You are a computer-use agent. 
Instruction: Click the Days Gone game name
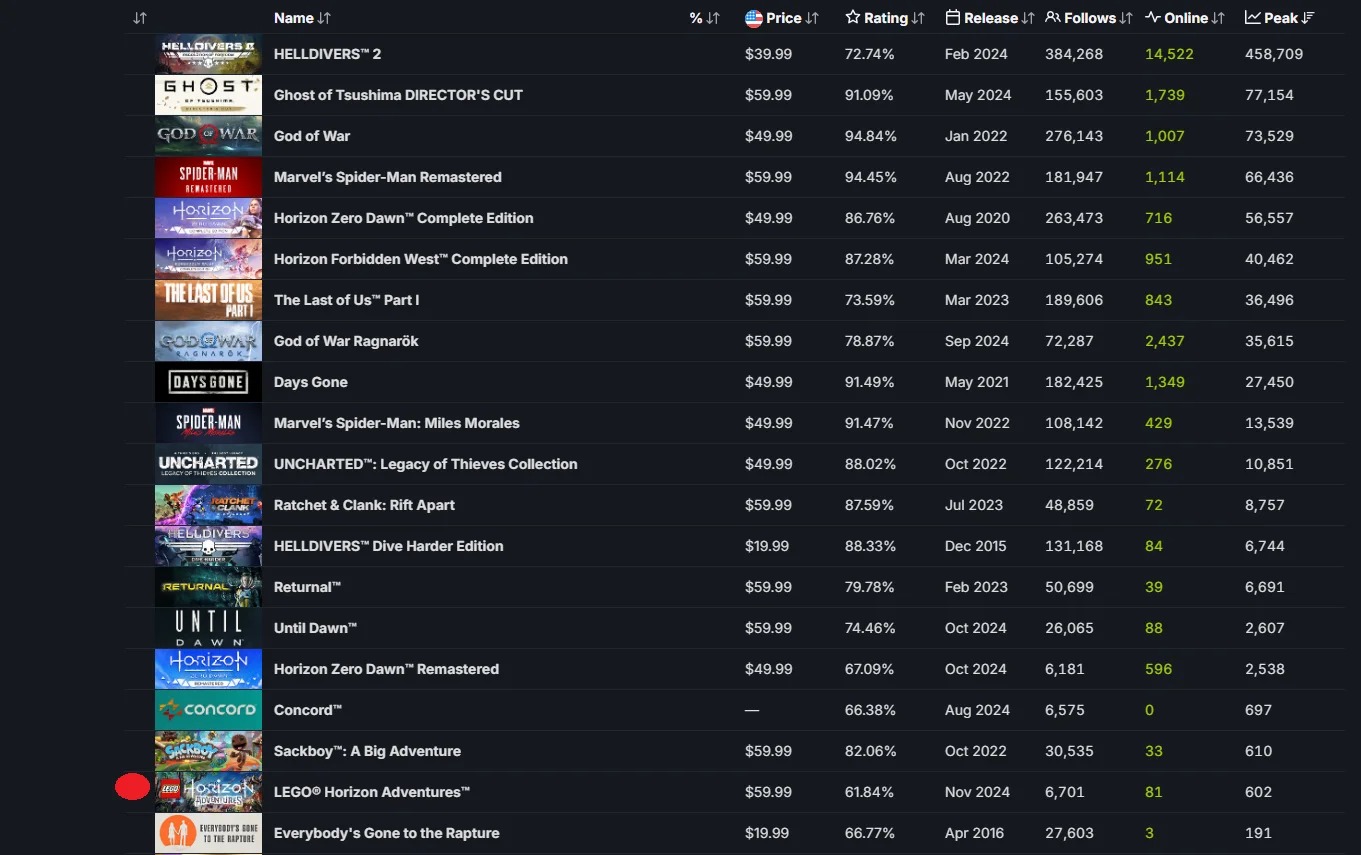[311, 382]
